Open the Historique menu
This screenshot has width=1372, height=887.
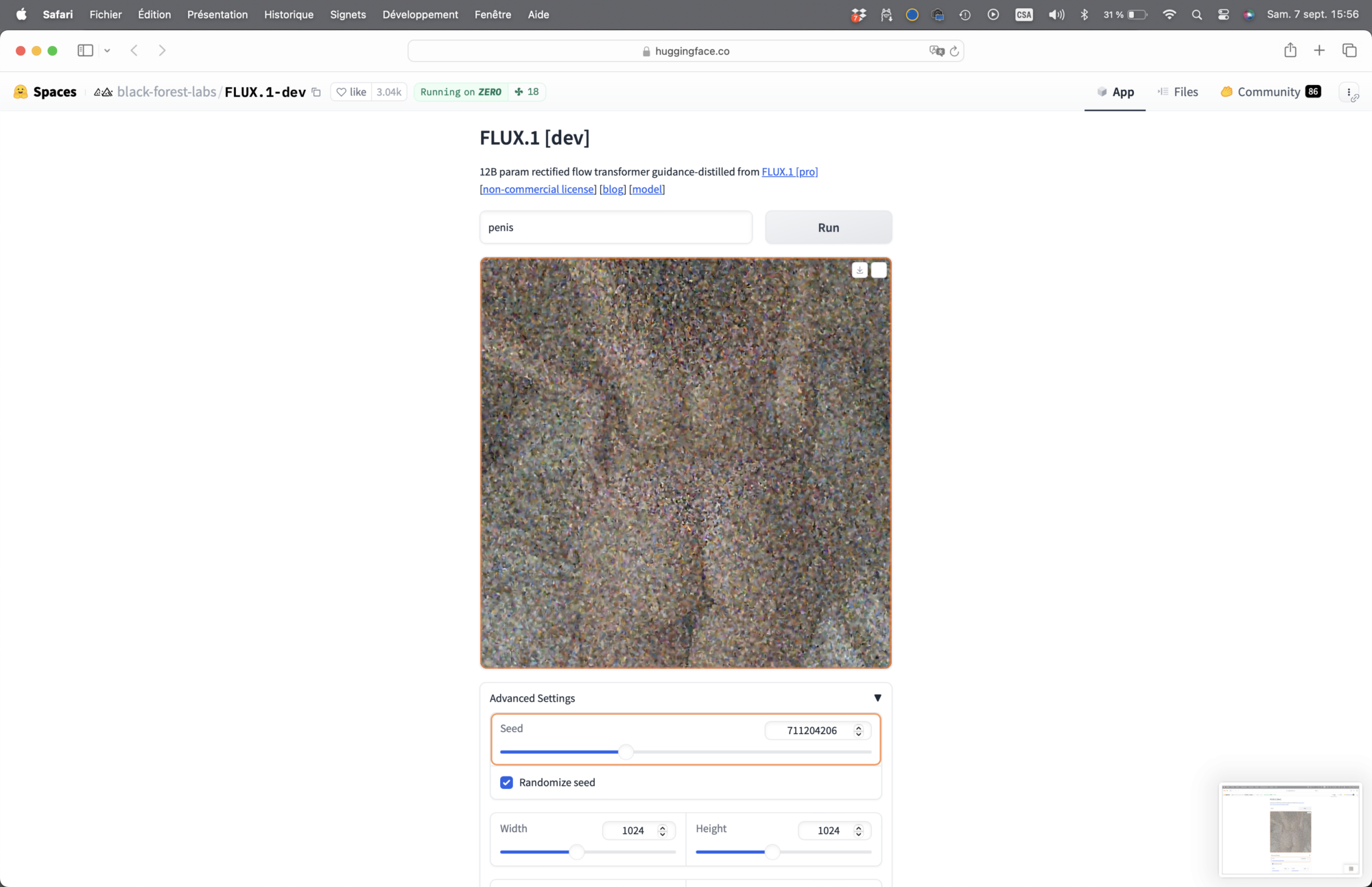coord(288,14)
